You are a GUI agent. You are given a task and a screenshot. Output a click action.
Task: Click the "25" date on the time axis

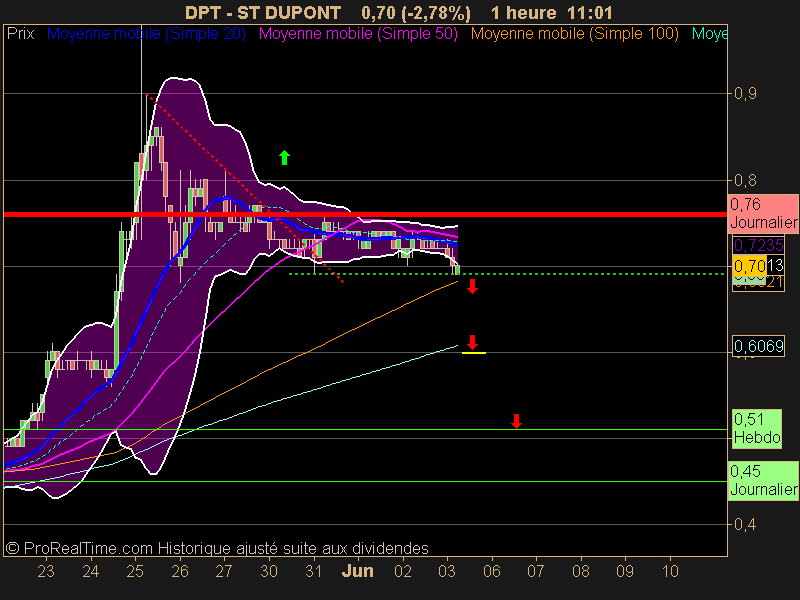click(135, 571)
